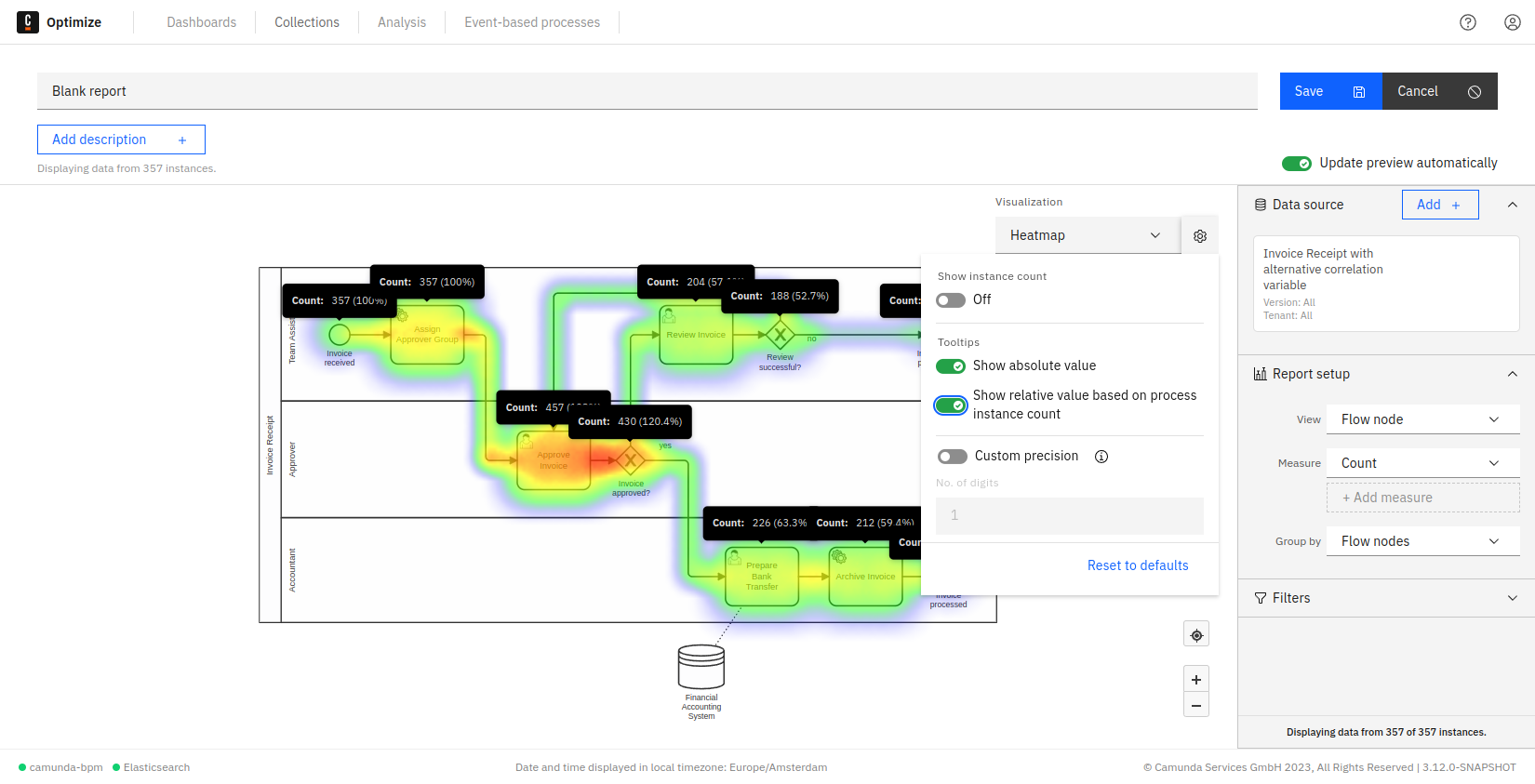Enable the Custom precision toggle
The width and height of the screenshot is (1535, 784).
pyautogui.click(x=953, y=457)
